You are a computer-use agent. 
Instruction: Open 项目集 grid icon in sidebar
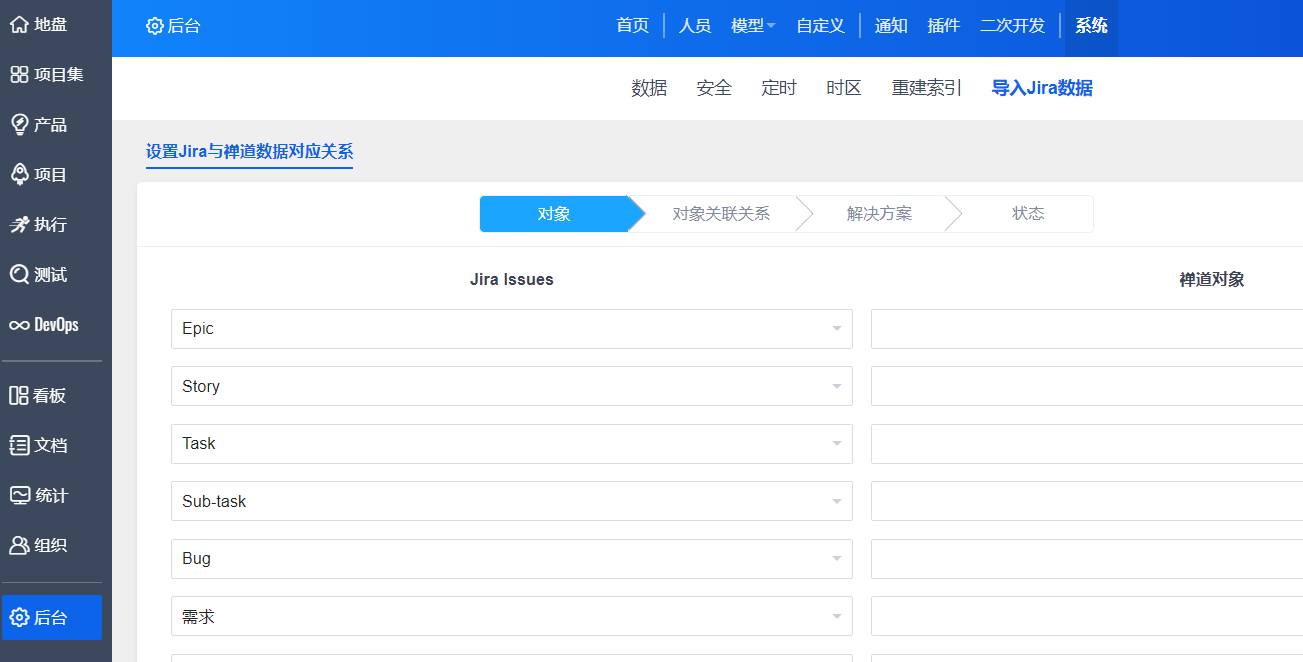pos(19,75)
